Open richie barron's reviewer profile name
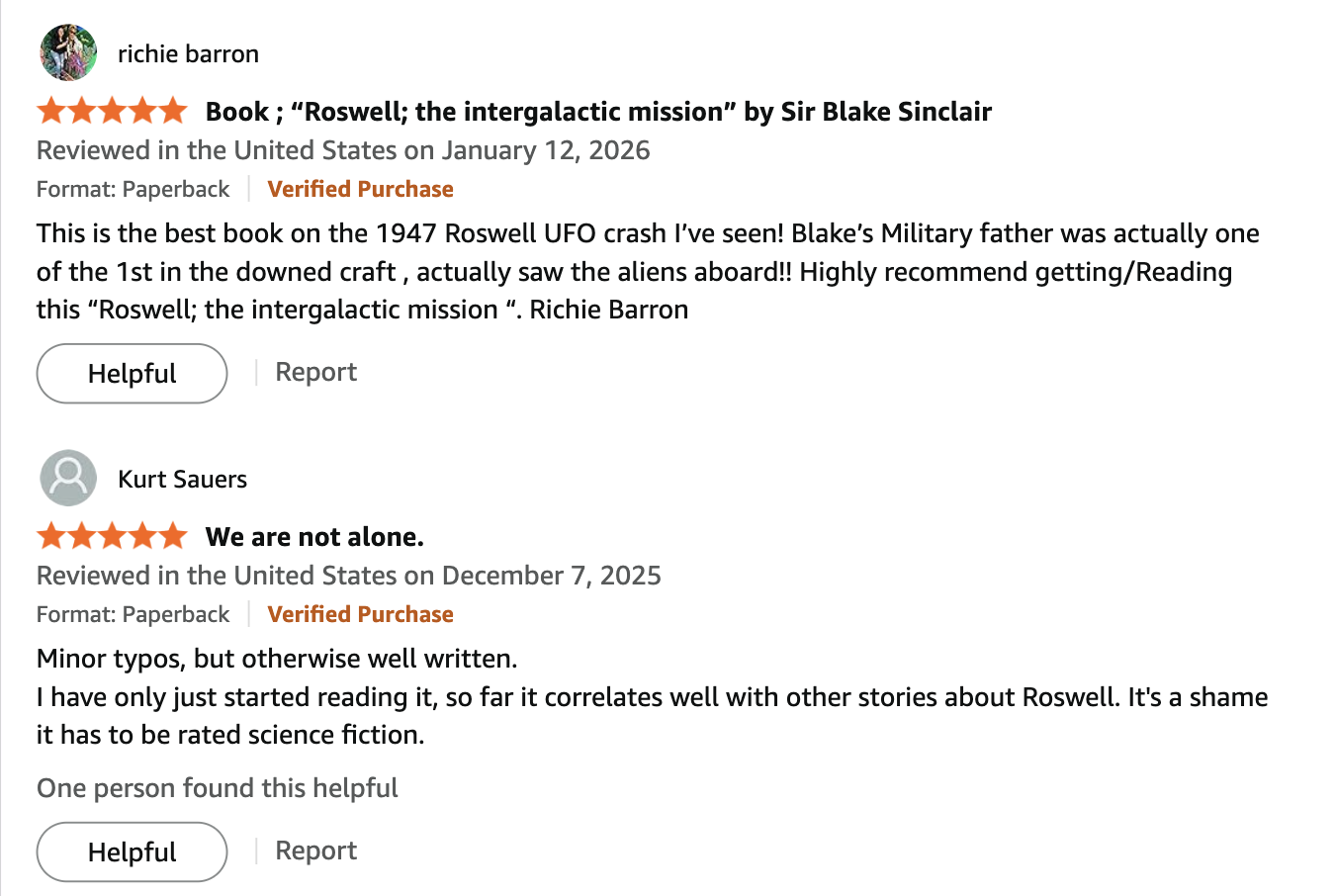The height and width of the screenshot is (896, 1337). (188, 54)
